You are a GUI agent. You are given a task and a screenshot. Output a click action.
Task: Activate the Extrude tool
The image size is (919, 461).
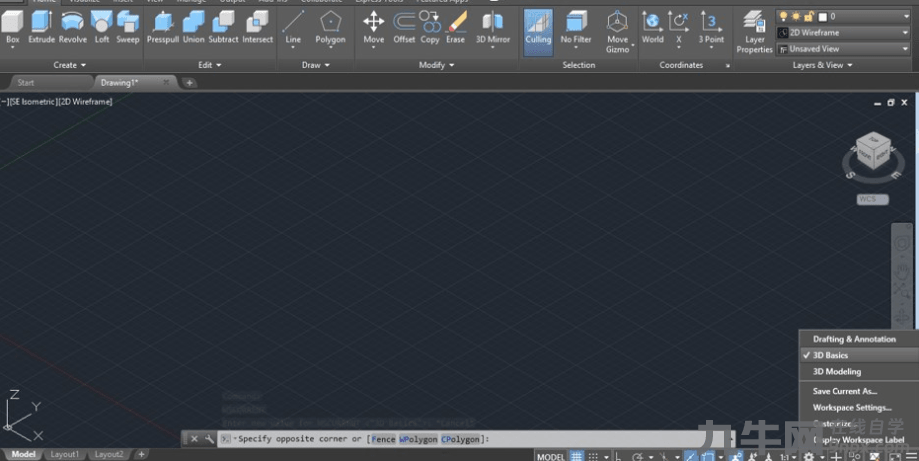41,28
